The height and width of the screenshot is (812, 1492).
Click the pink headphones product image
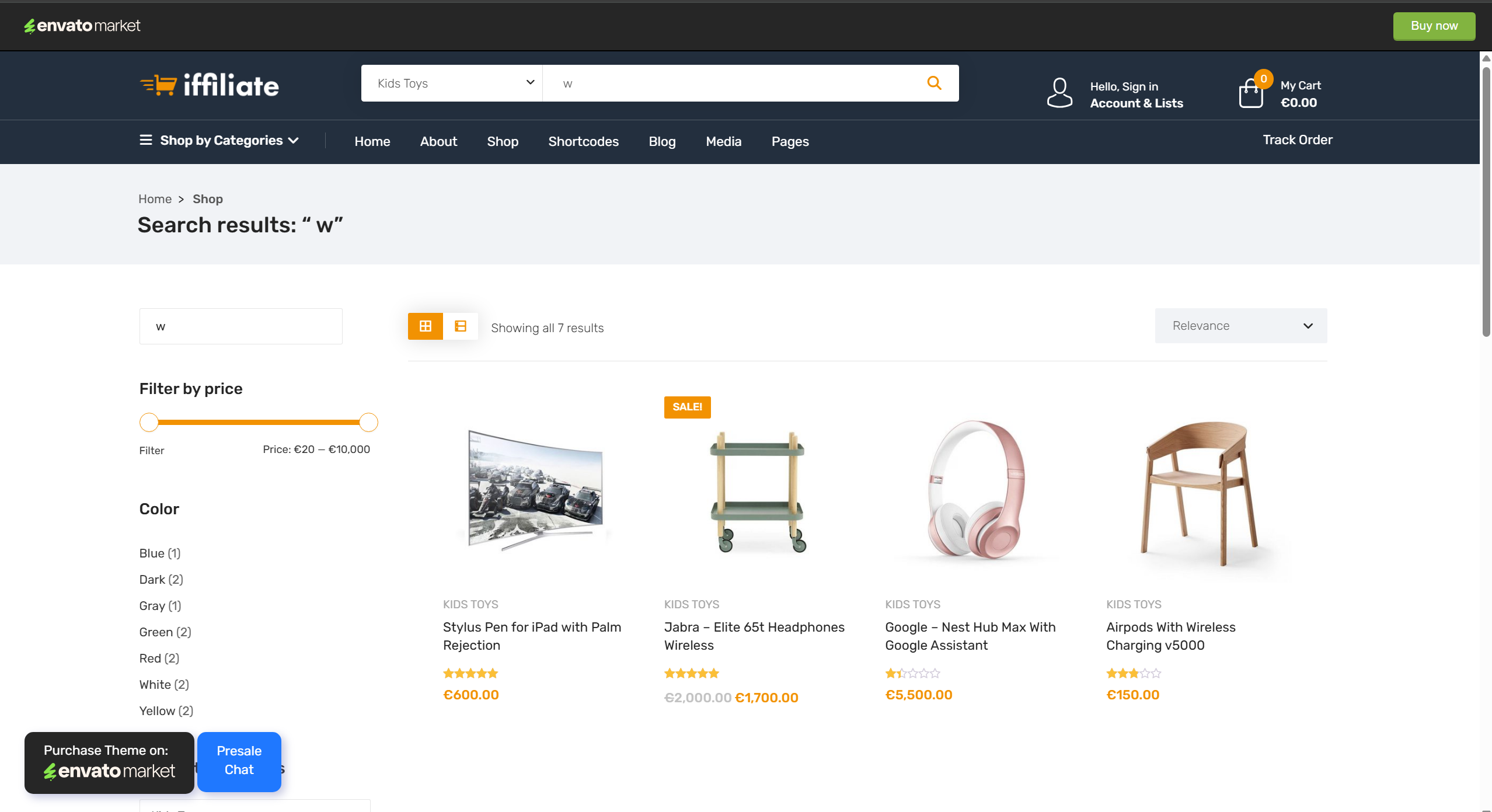(977, 490)
